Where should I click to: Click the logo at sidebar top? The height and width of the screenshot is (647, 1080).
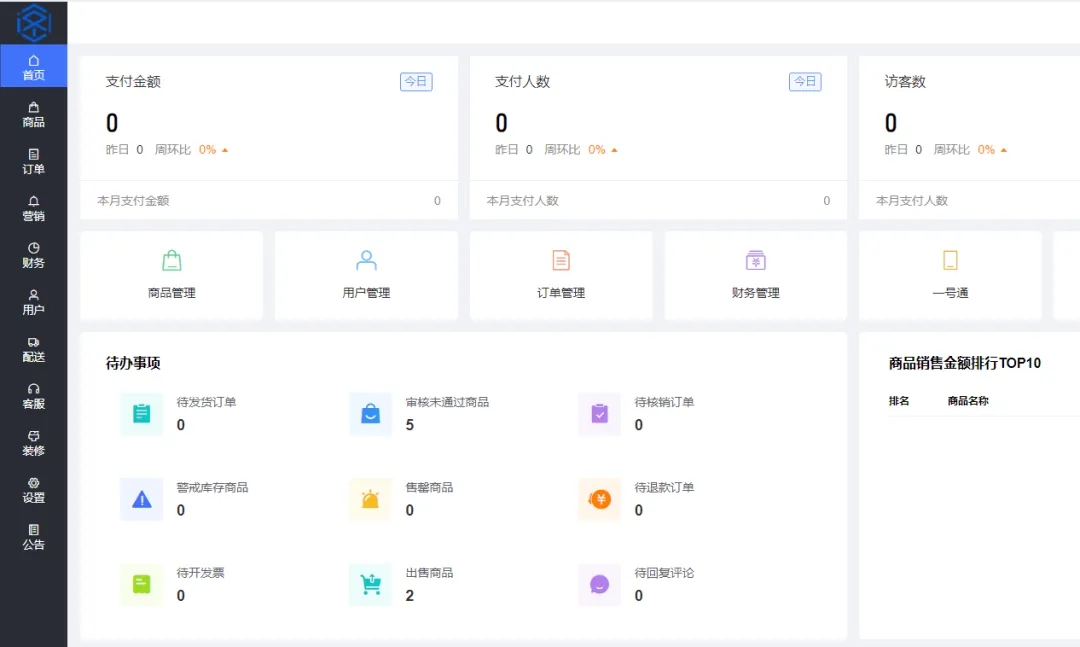click(33, 21)
